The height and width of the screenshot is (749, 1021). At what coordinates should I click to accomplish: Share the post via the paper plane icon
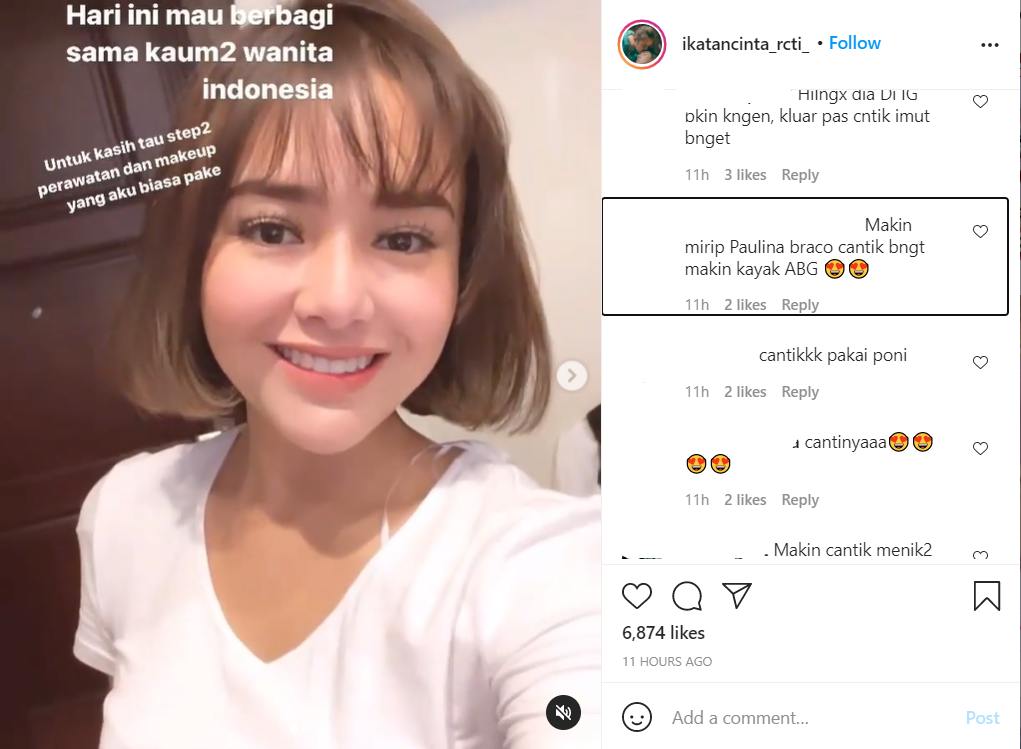click(x=737, y=595)
